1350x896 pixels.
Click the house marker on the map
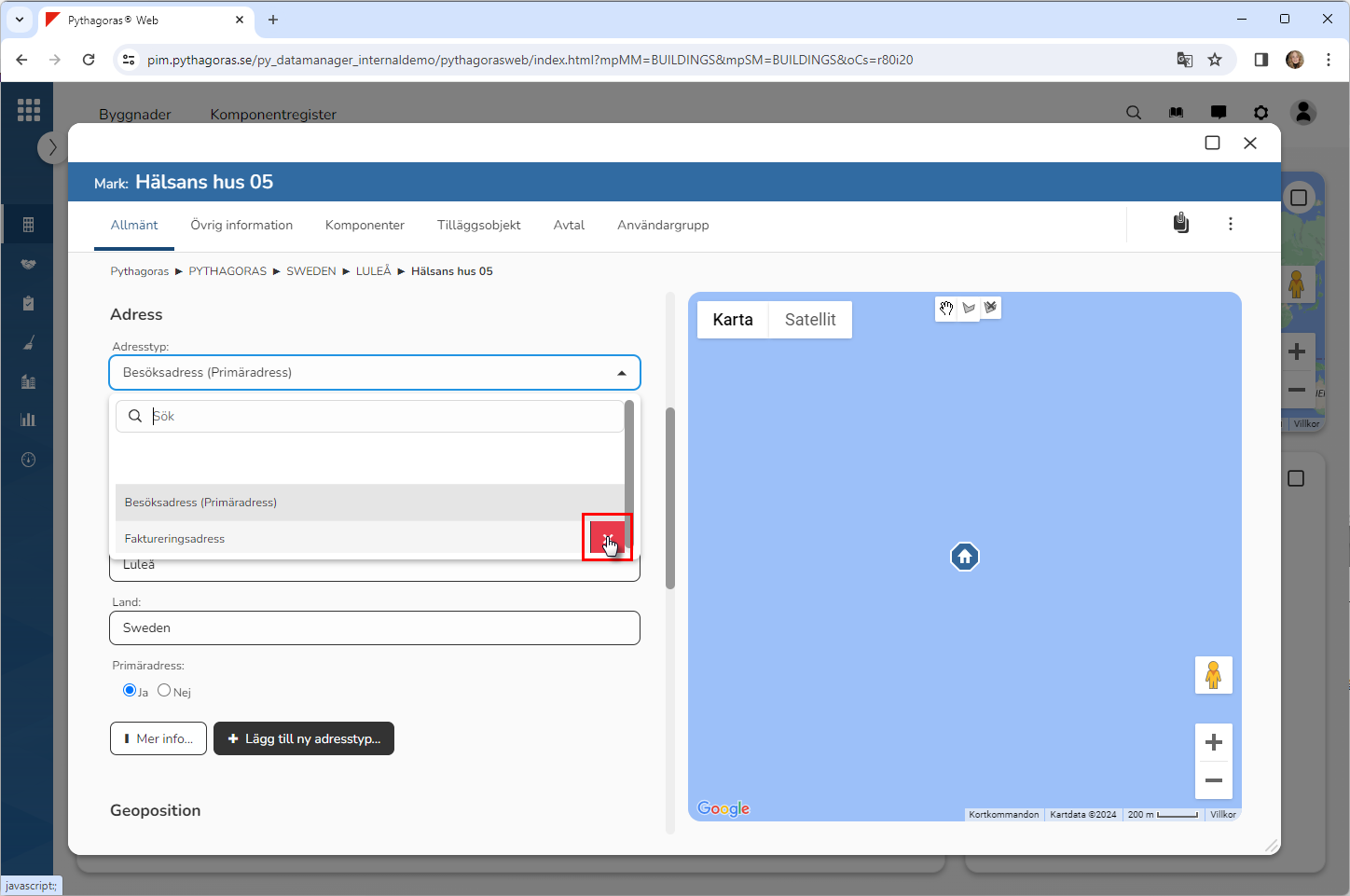(x=964, y=558)
